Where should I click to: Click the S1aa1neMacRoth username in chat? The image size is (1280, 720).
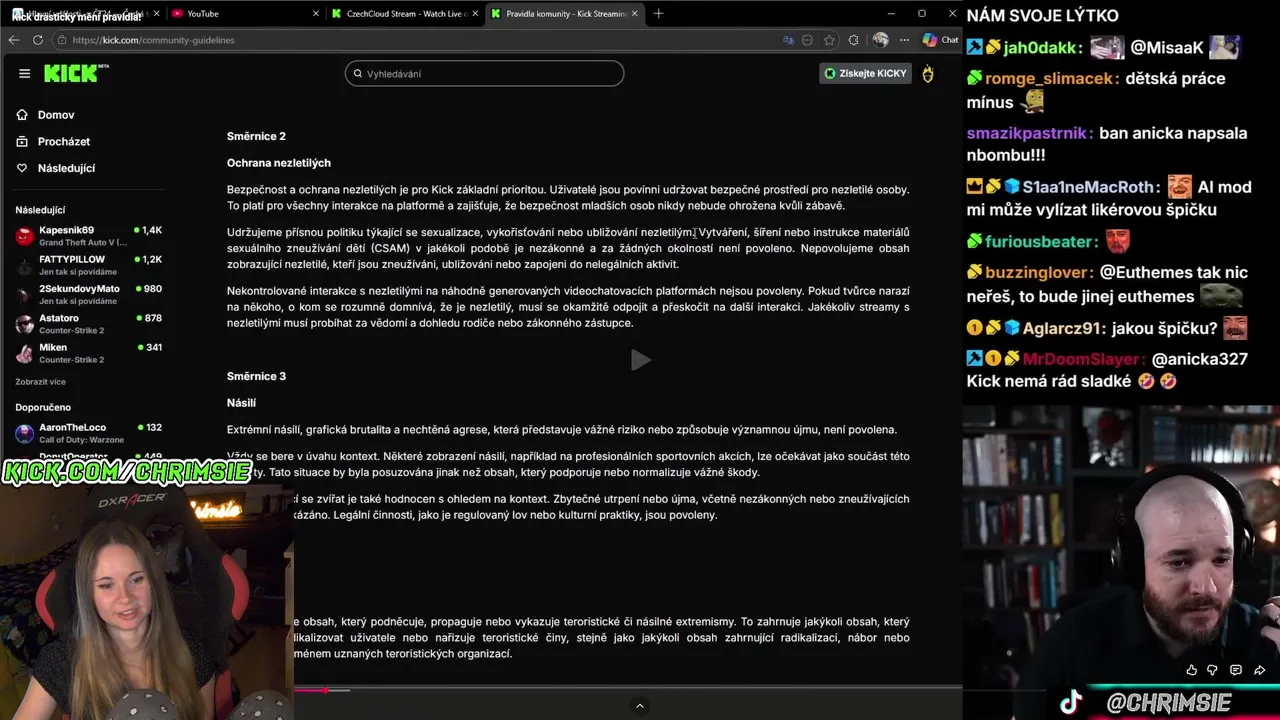(1088, 187)
